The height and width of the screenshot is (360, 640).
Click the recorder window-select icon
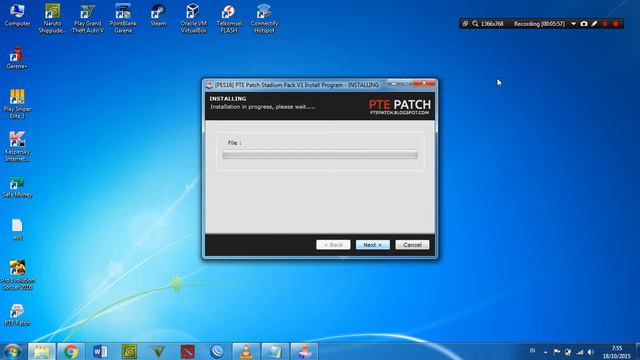pyautogui.click(x=465, y=24)
